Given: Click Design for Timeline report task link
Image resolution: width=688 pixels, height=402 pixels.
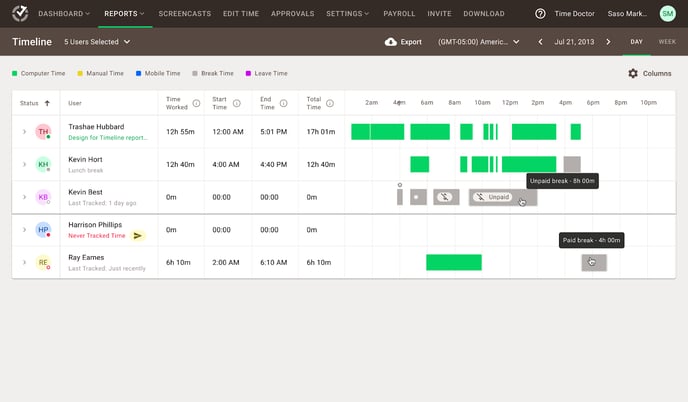Looking at the screenshot, I should (x=108, y=138).
